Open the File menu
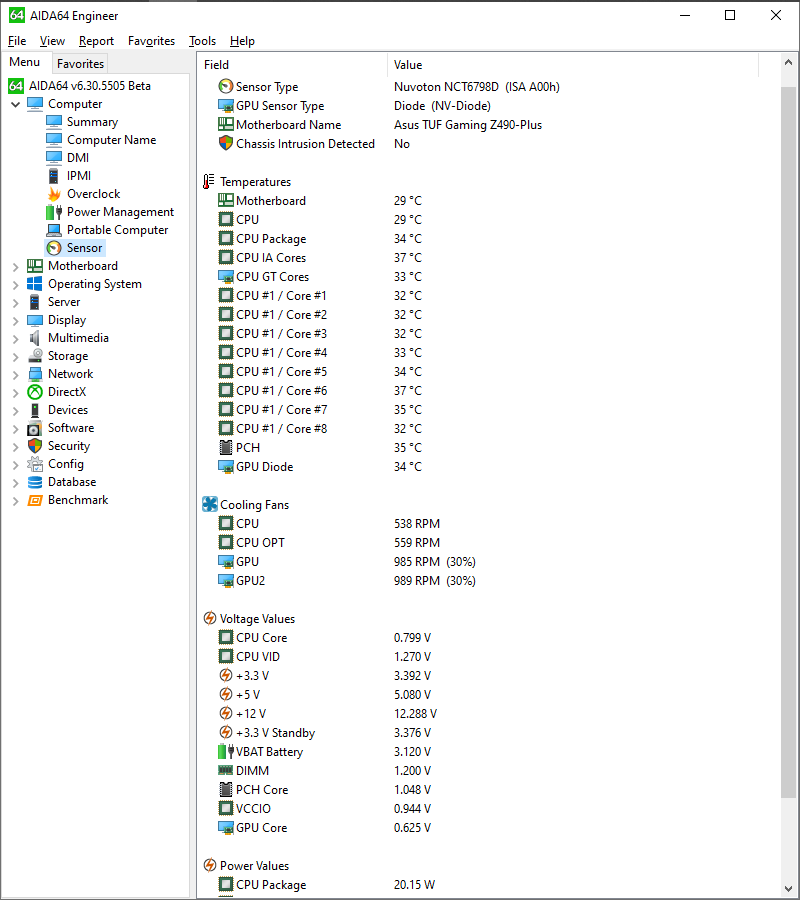The width and height of the screenshot is (800, 900). click(17, 41)
